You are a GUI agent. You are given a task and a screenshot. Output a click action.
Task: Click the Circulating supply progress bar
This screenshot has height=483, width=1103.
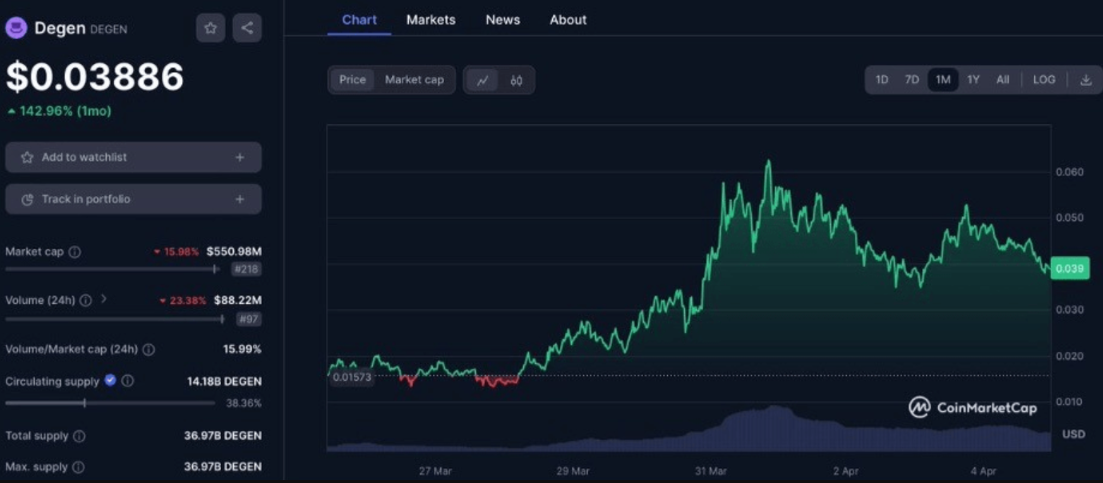click(110, 403)
